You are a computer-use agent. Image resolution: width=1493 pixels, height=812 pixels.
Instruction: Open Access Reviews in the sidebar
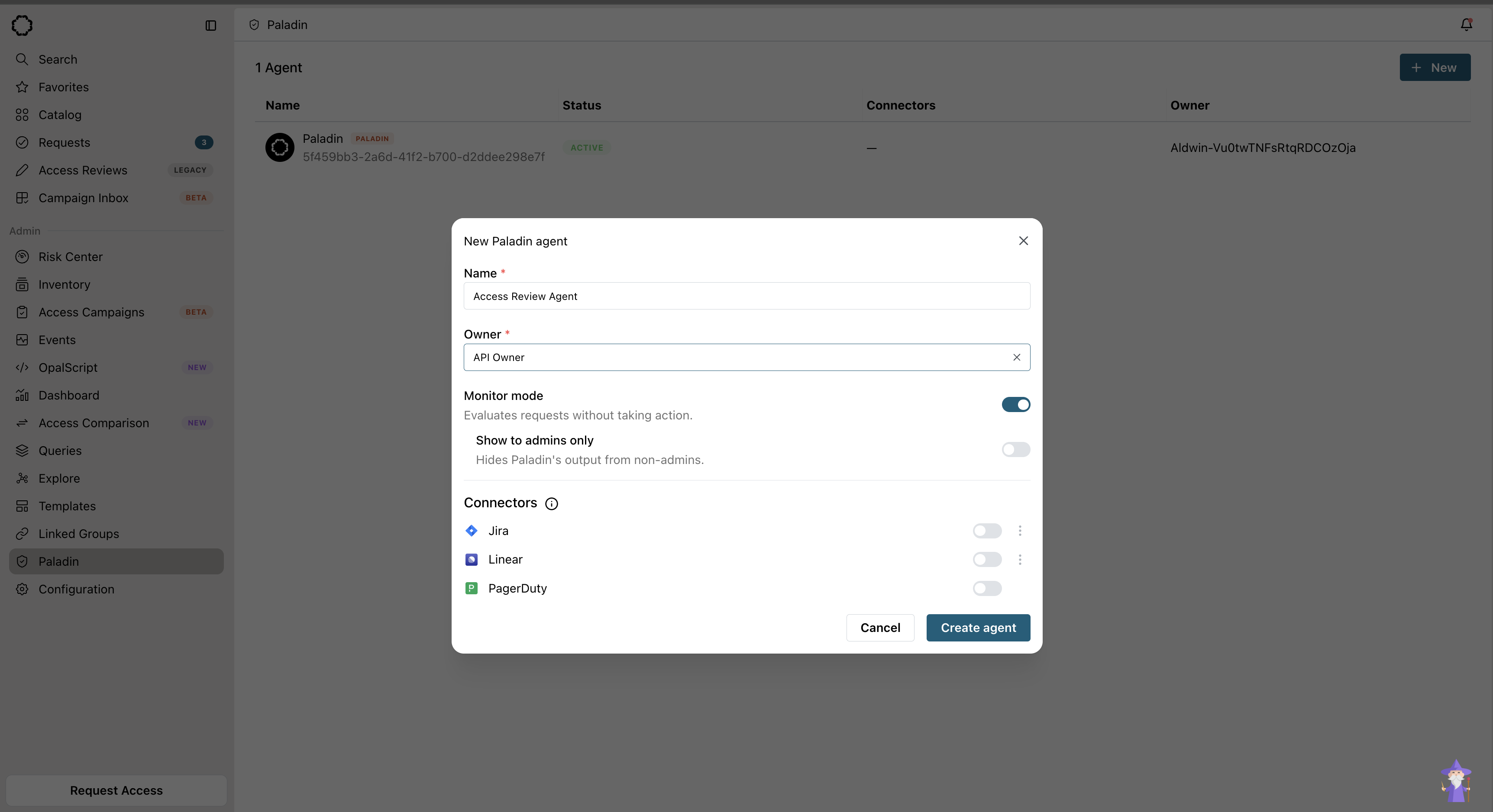click(x=116, y=170)
